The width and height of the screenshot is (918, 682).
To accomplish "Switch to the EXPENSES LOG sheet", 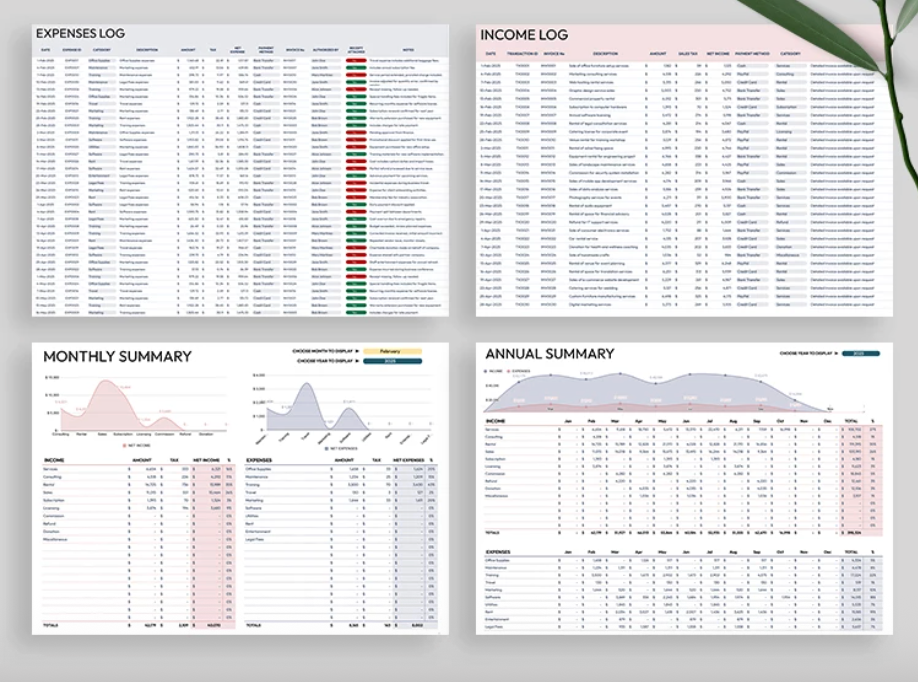I will [80, 33].
